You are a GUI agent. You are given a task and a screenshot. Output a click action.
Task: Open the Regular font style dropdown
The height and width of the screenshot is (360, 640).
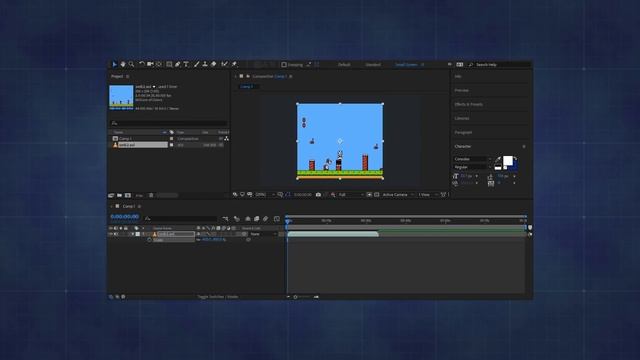[472, 167]
